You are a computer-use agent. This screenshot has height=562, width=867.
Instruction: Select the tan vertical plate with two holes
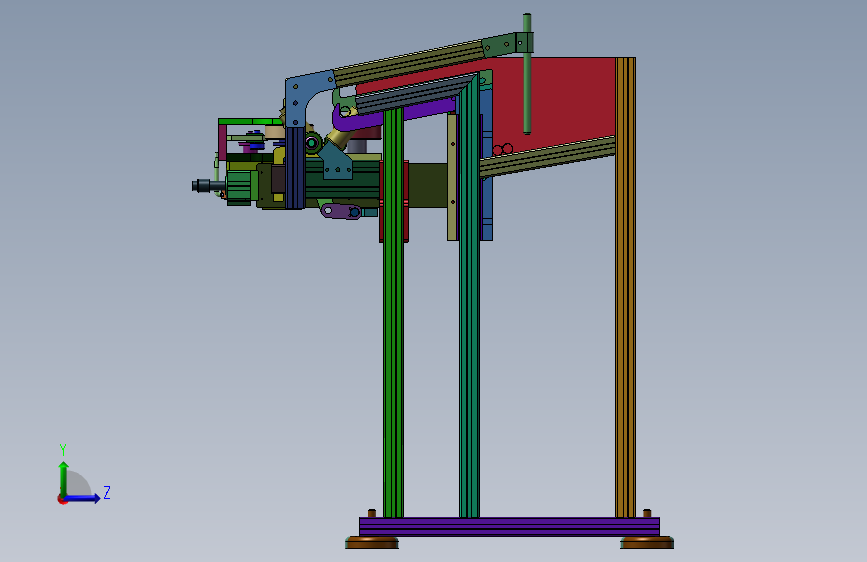pyautogui.click(x=452, y=177)
